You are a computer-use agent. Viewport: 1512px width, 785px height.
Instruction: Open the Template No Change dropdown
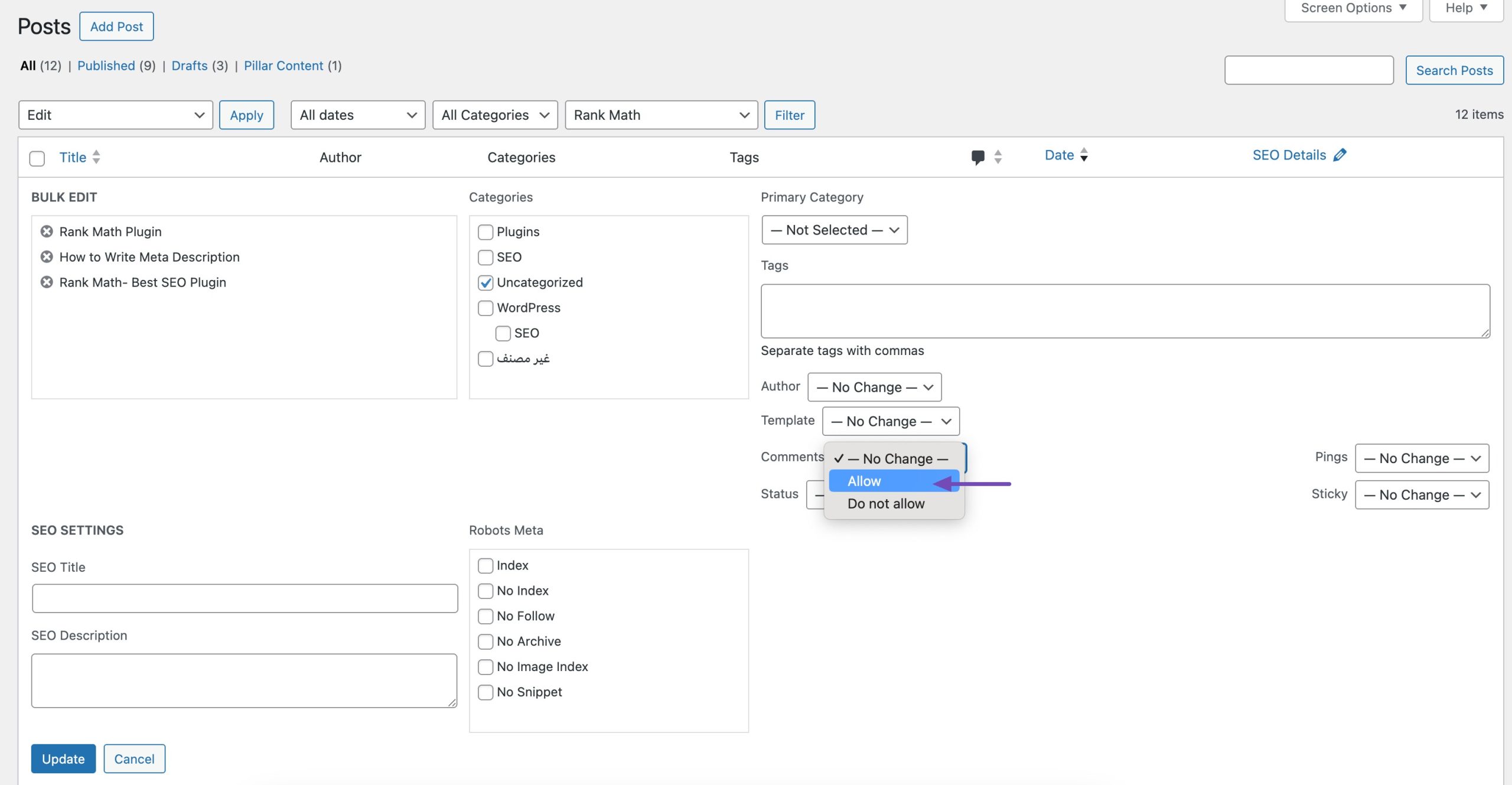click(891, 422)
